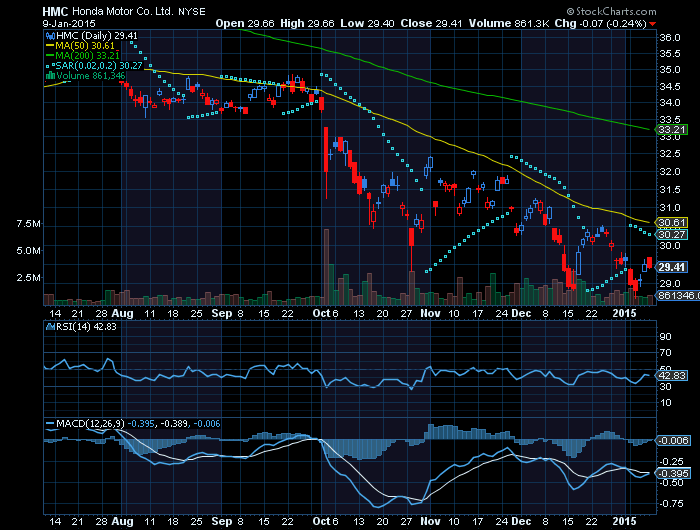700x530 pixels.
Task: Click the Honda Motor Co. Ltd. company name
Action: 123,11
